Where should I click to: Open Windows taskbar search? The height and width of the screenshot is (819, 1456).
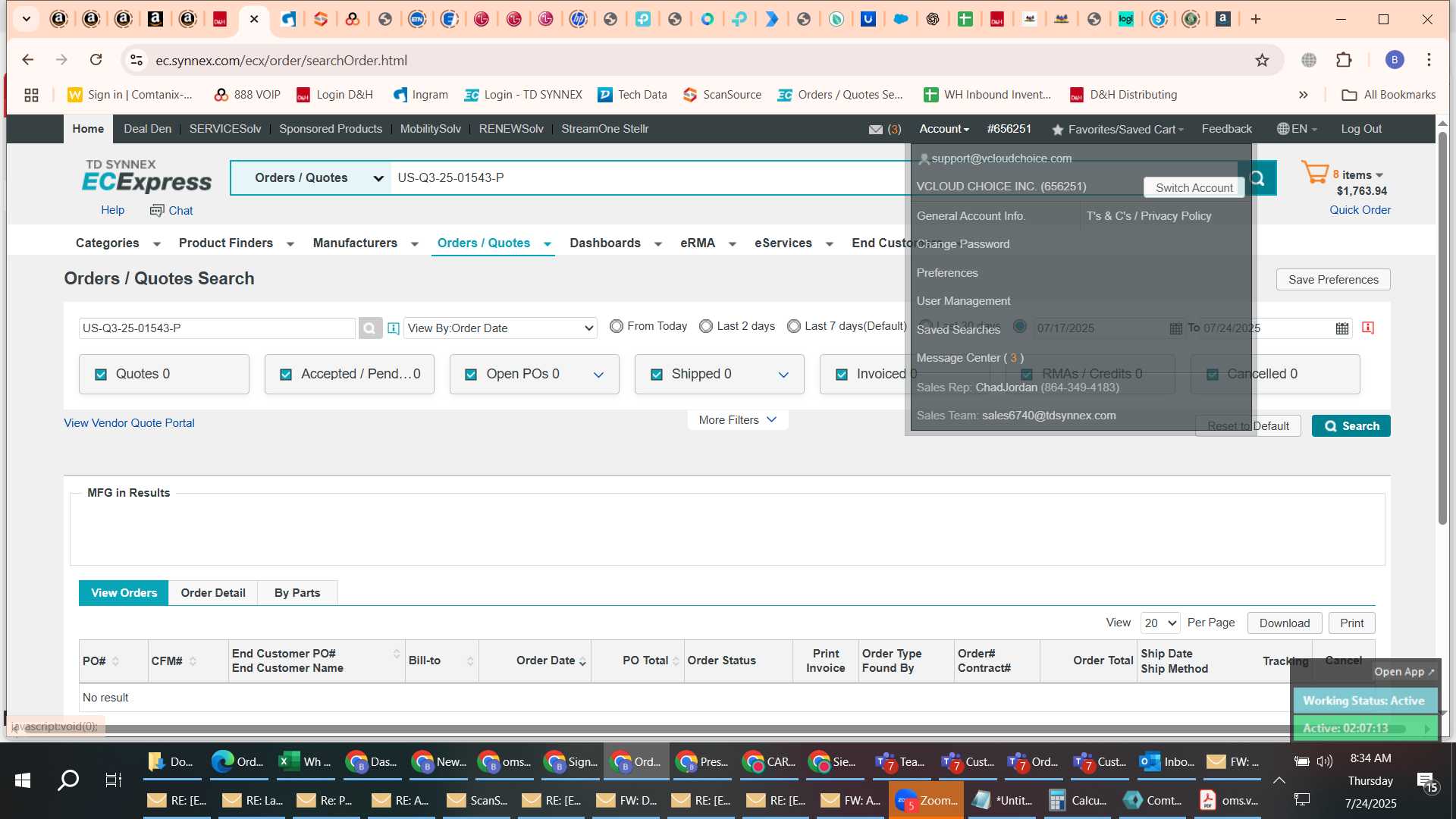tap(68, 780)
